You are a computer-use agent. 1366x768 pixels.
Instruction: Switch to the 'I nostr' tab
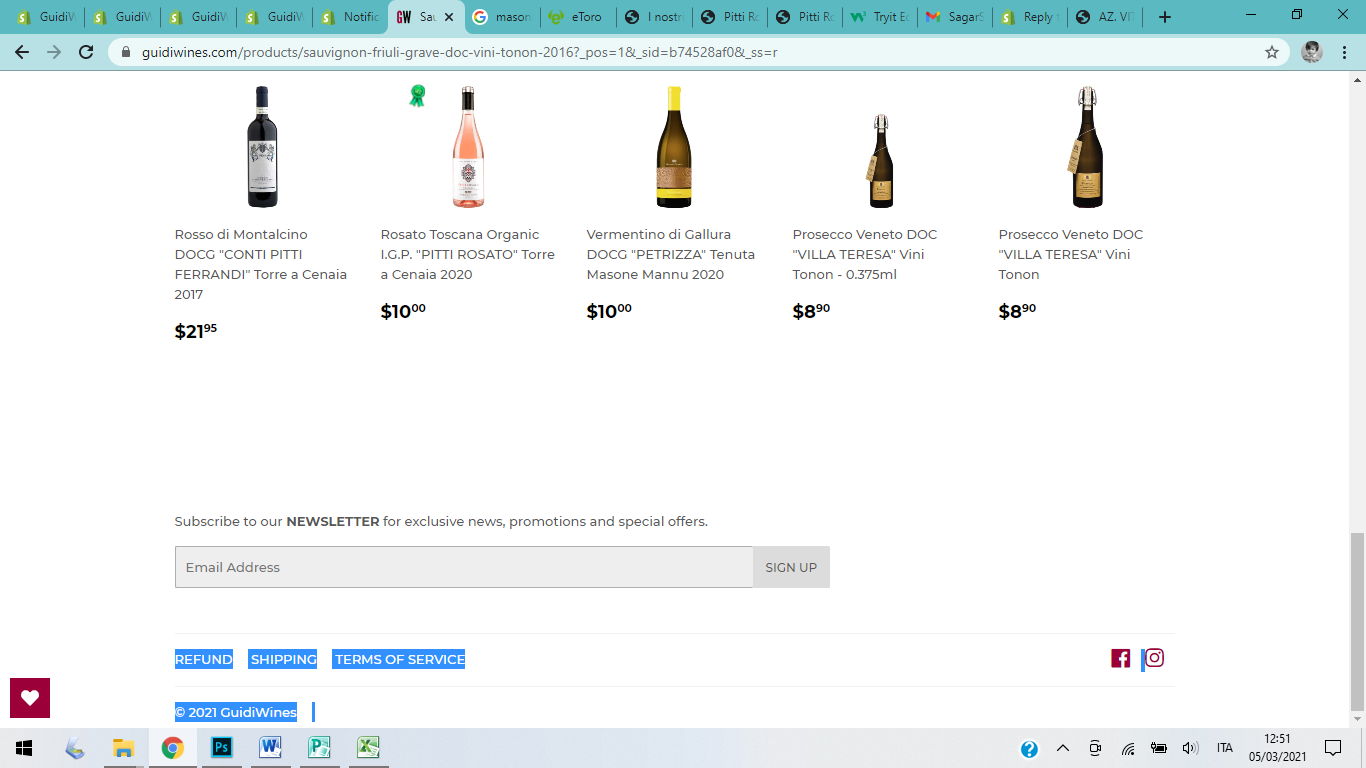pos(655,17)
